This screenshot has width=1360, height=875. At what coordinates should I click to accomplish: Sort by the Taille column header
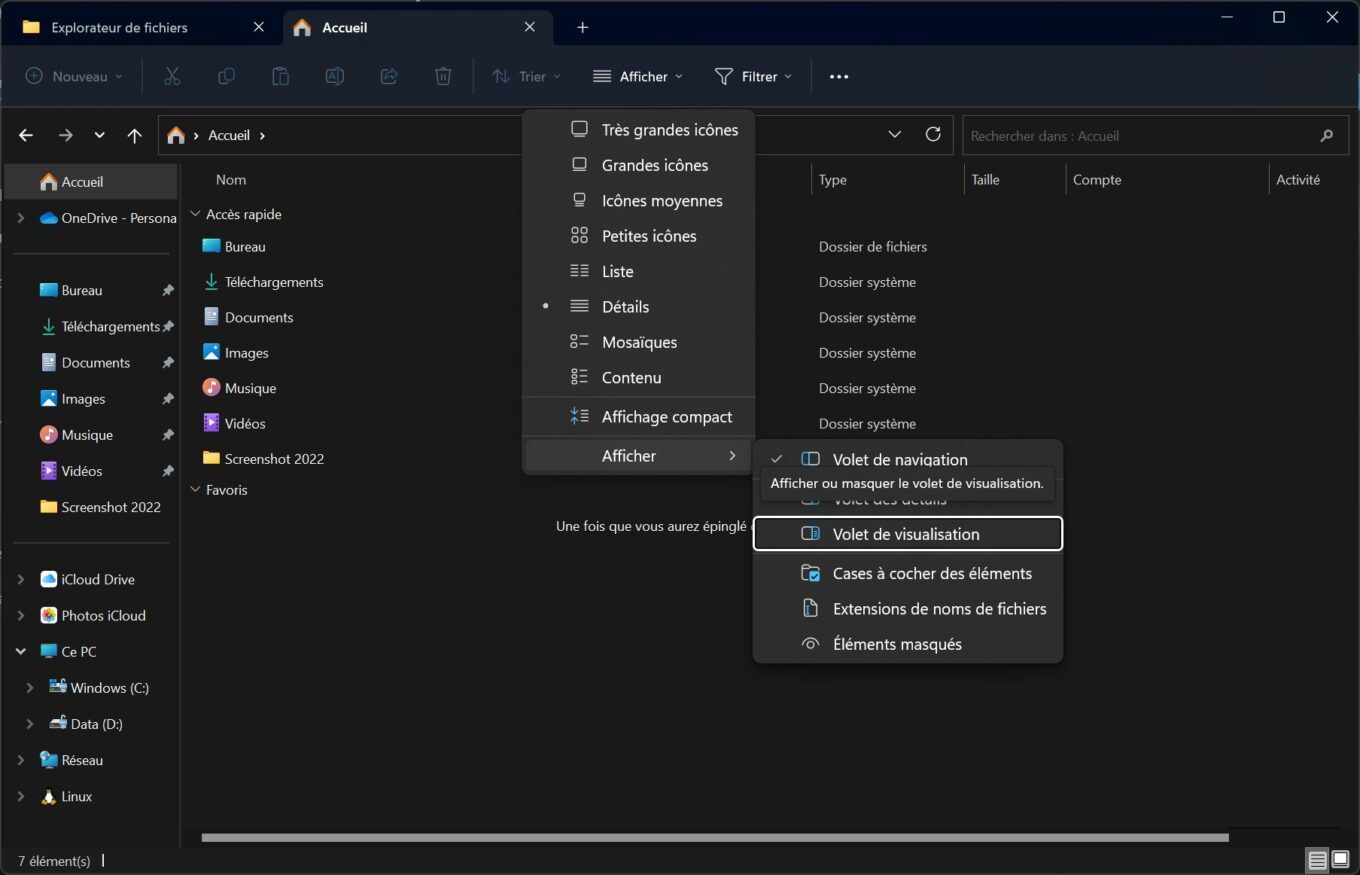pos(985,180)
